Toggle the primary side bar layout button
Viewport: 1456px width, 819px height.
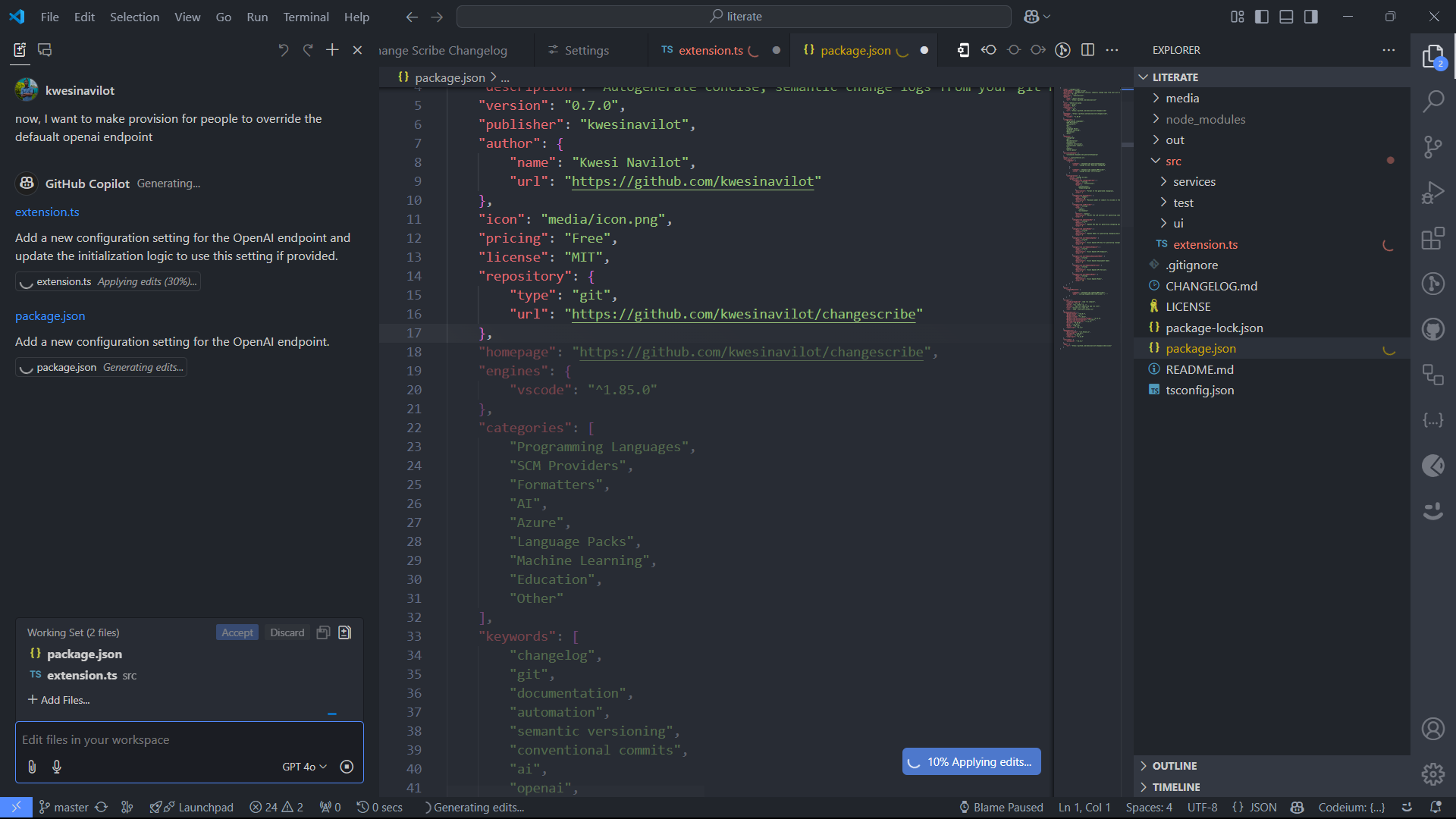[1262, 17]
